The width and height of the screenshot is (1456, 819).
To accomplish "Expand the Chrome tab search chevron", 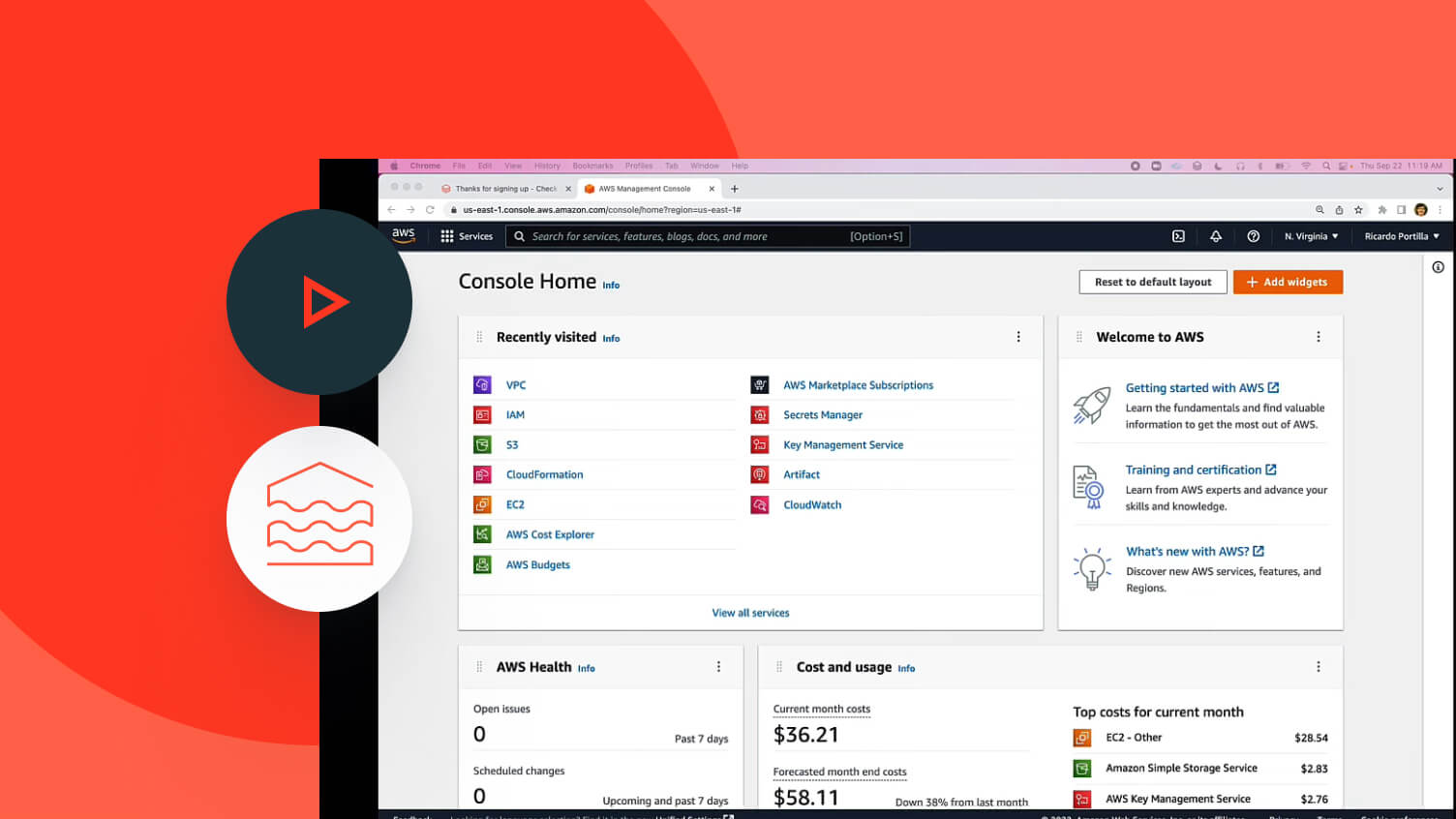I will (1440, 189).
